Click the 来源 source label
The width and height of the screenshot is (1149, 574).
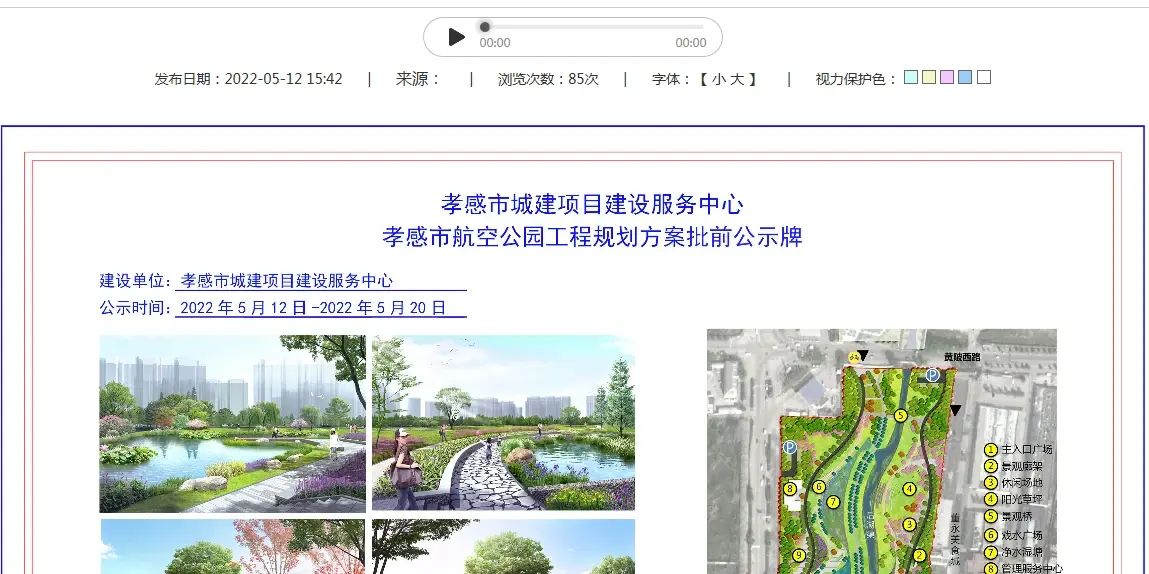tap(418, 79)
